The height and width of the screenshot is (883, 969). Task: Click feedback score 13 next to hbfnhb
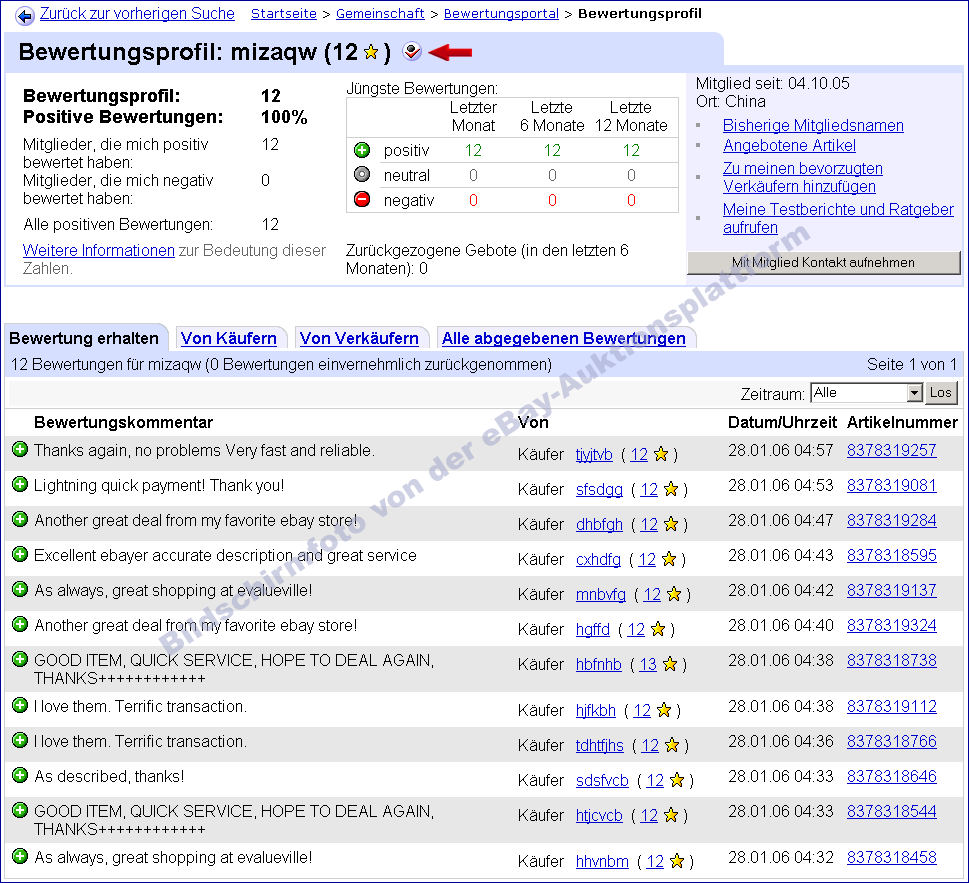point(648,664)
